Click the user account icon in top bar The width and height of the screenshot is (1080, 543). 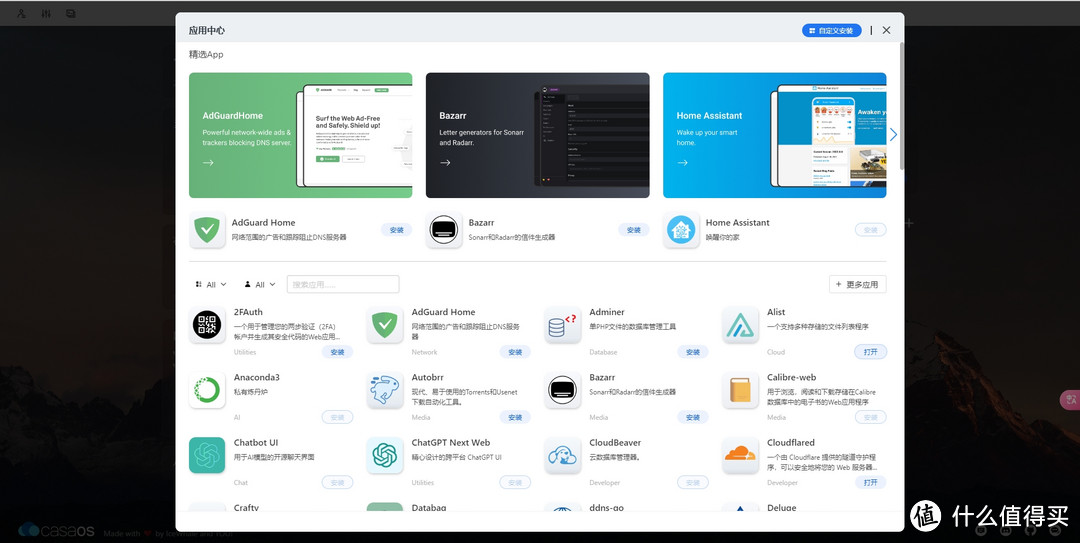(x=21, y=13)
